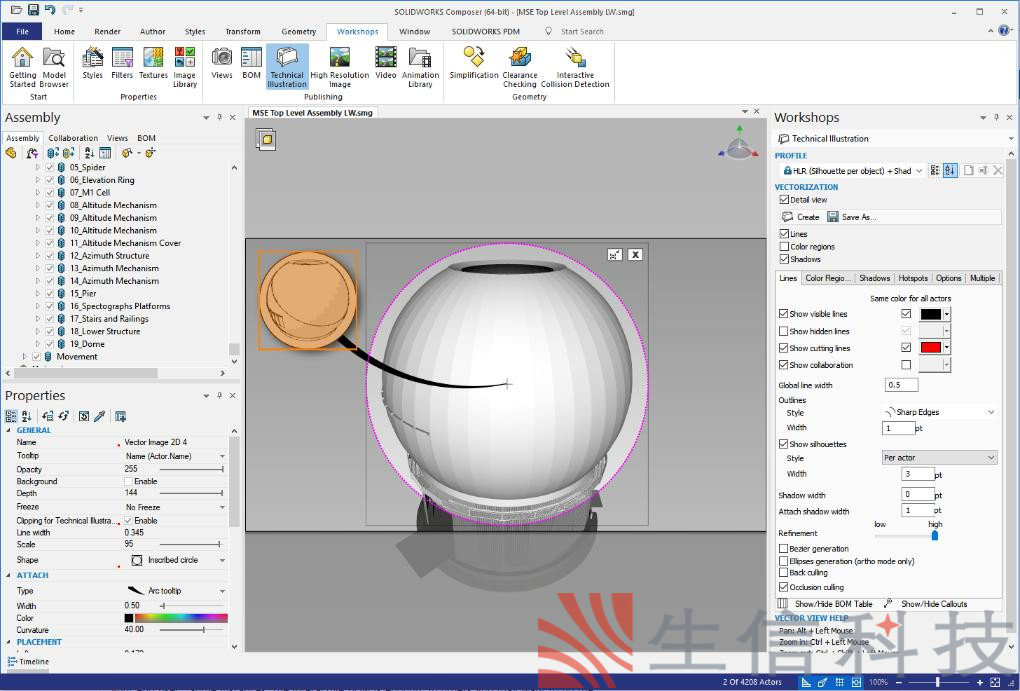Screen dimensions: 1020x691
Task: Open the Shape Inscribed circle dropdown
Action: 175,560
